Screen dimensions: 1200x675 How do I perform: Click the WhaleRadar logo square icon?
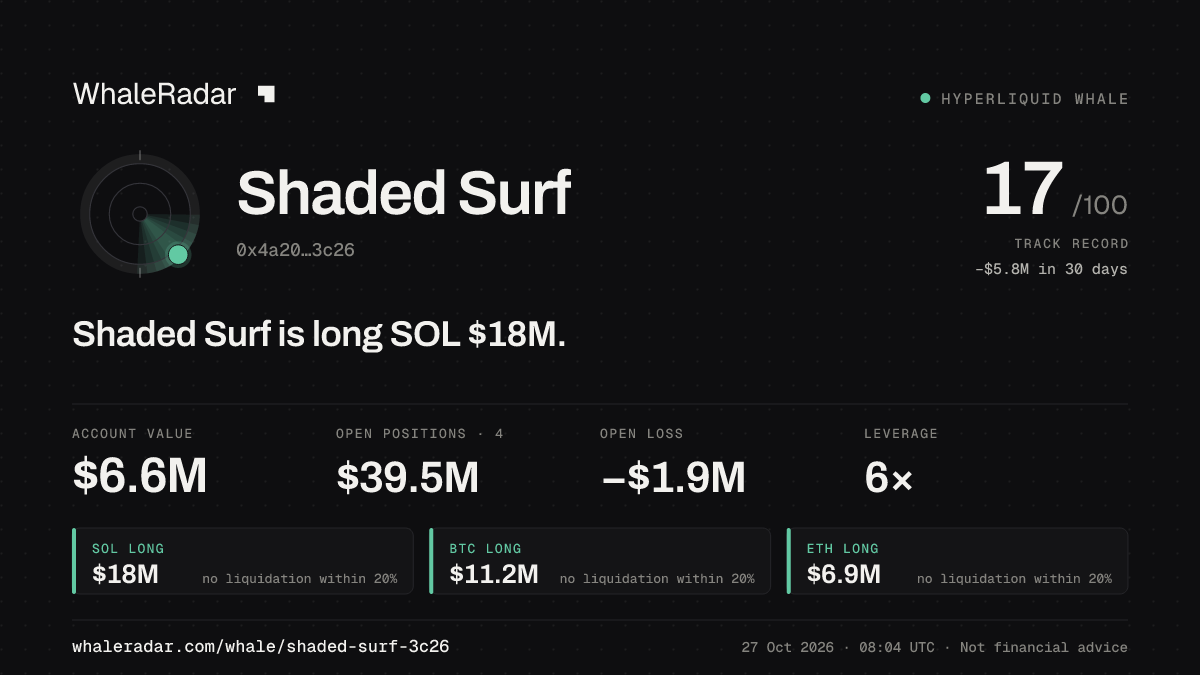(x=266, y=94)
